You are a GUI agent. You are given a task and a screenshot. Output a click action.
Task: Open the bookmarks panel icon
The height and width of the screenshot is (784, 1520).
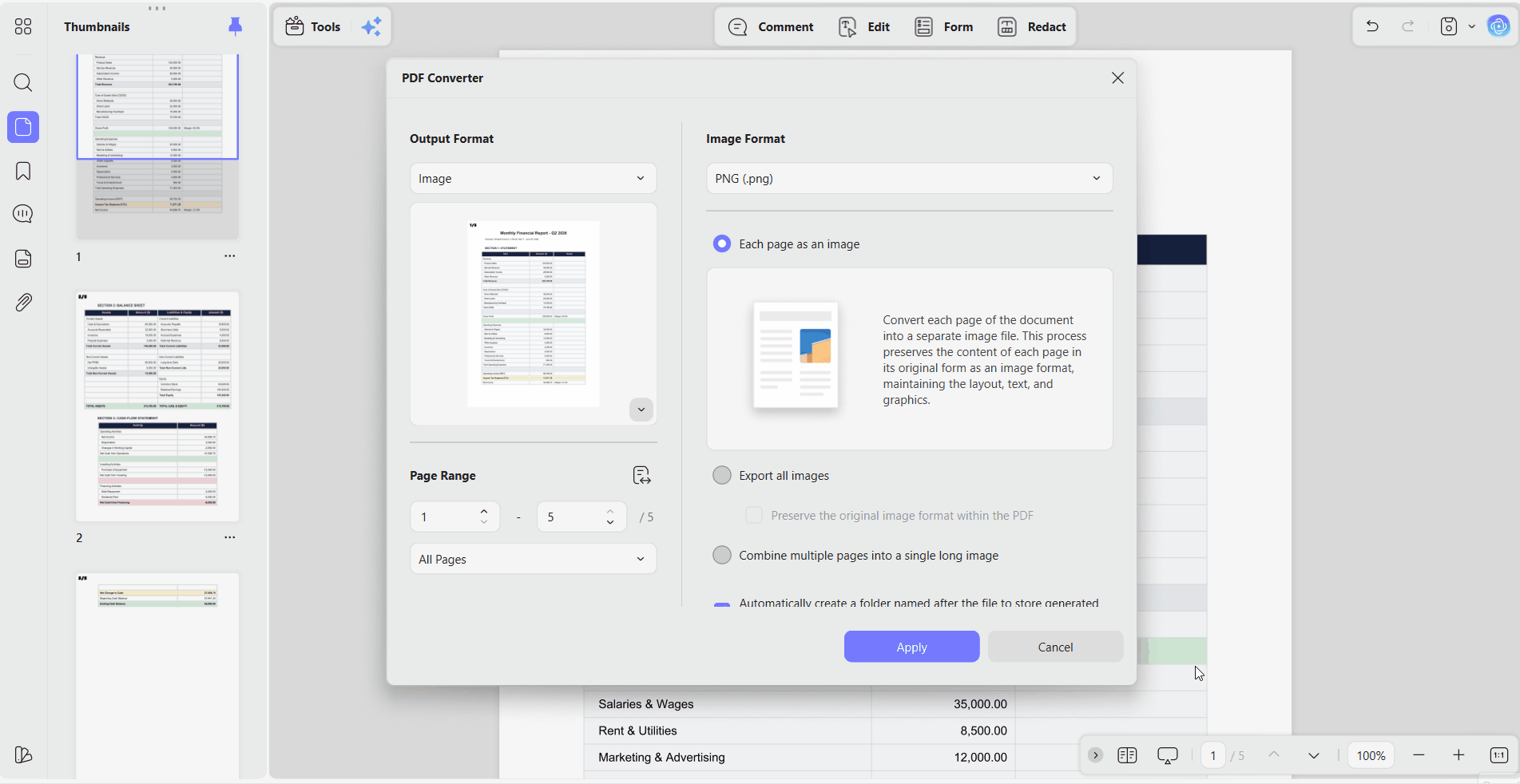[23, 171]
